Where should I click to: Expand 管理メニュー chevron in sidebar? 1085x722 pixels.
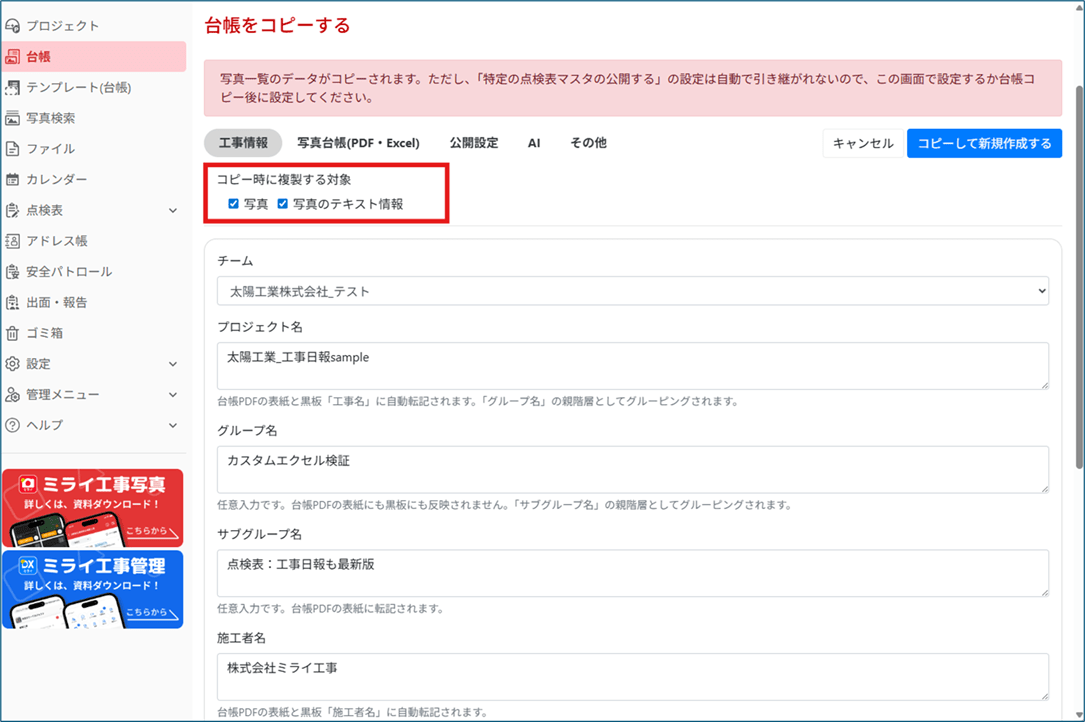pos(173,395)
